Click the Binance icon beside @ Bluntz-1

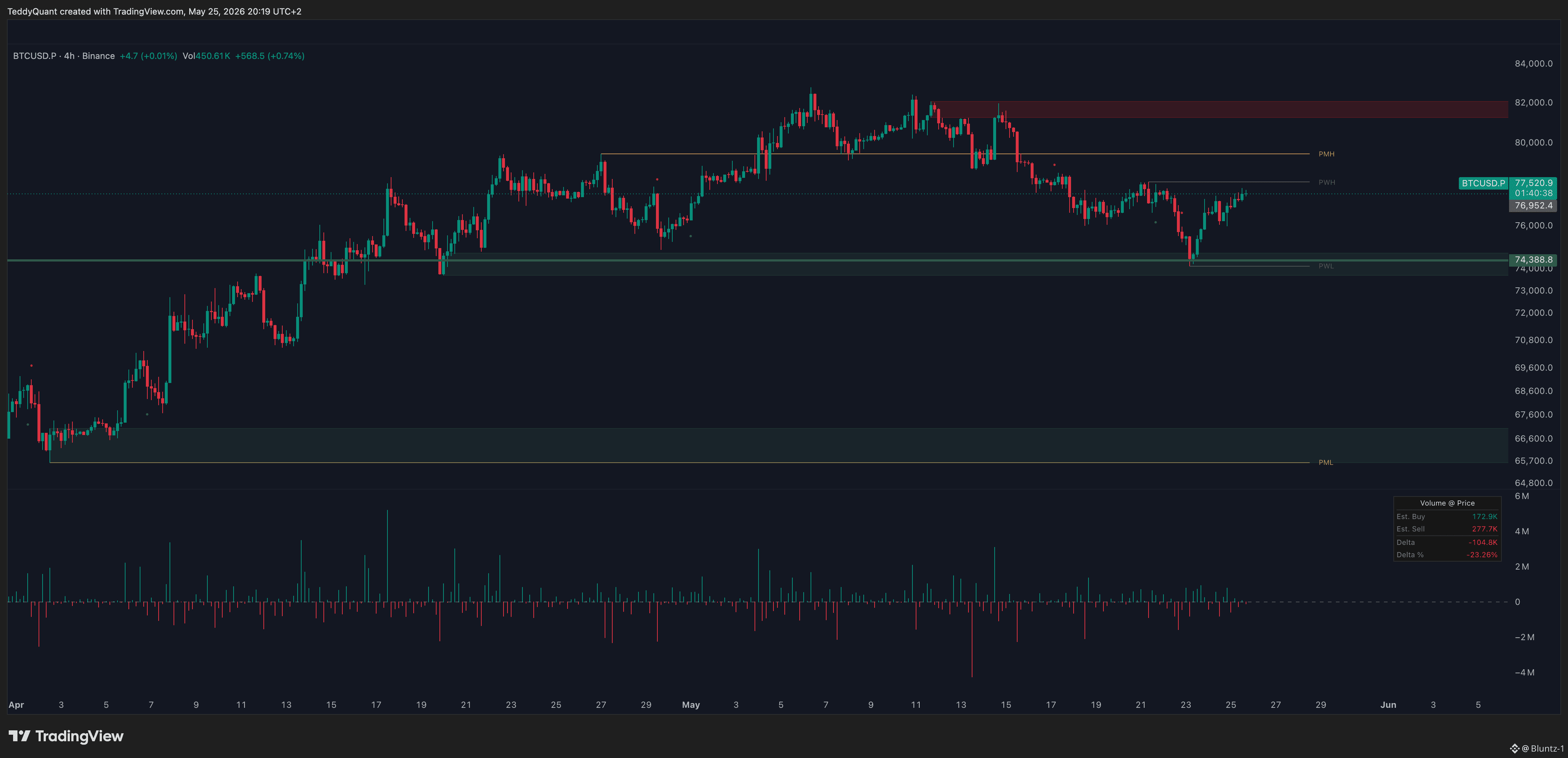point(1515,748)
